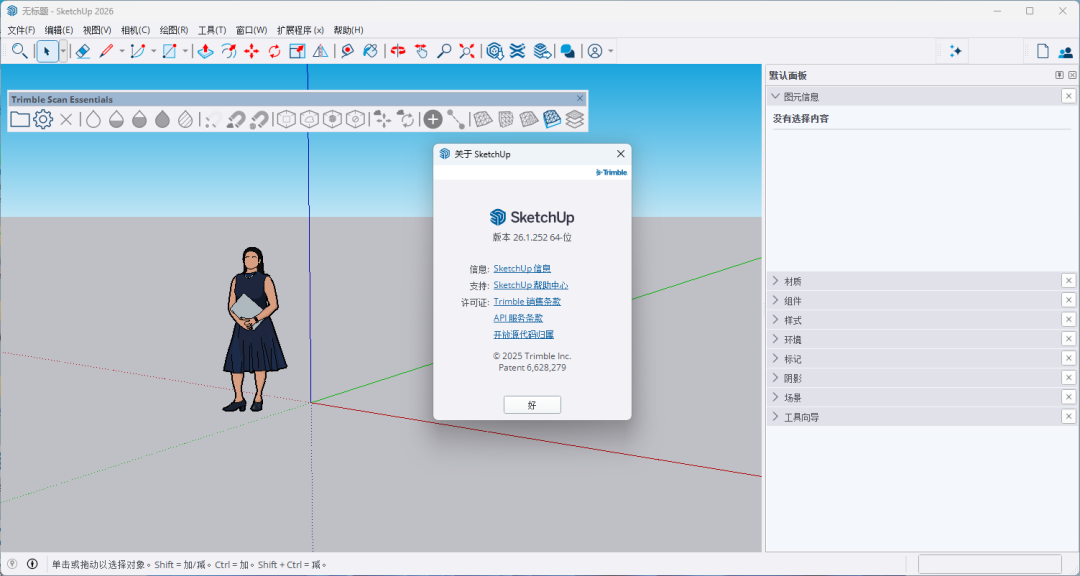Click the info circle icon in status bar

pyautogui.click(x=32, y=564)
